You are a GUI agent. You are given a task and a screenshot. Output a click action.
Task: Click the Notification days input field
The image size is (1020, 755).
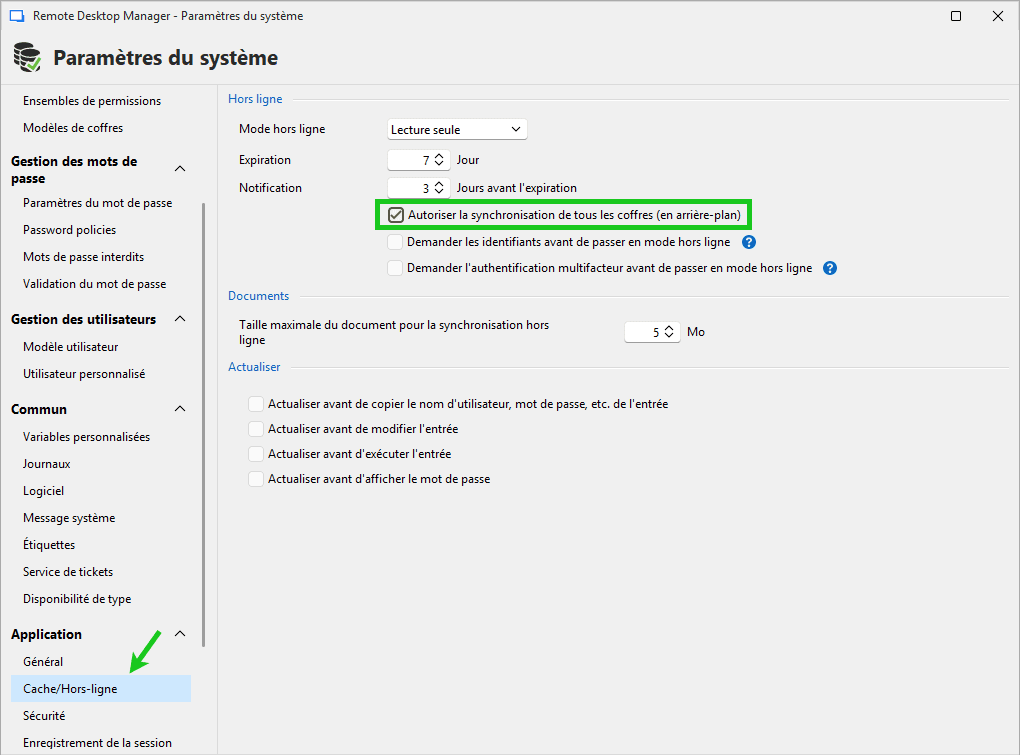pyautogui.click(x=412, y=187)
